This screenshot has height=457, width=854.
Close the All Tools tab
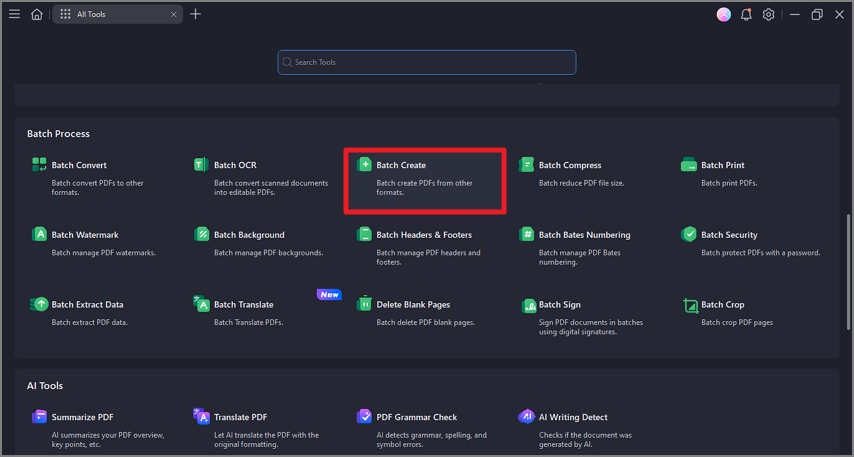(x=173, y=15)
